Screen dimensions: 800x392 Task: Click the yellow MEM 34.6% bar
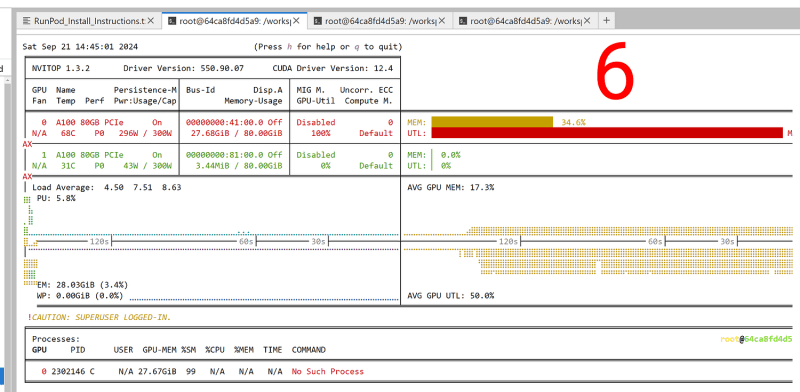click(x=492, y=122)
